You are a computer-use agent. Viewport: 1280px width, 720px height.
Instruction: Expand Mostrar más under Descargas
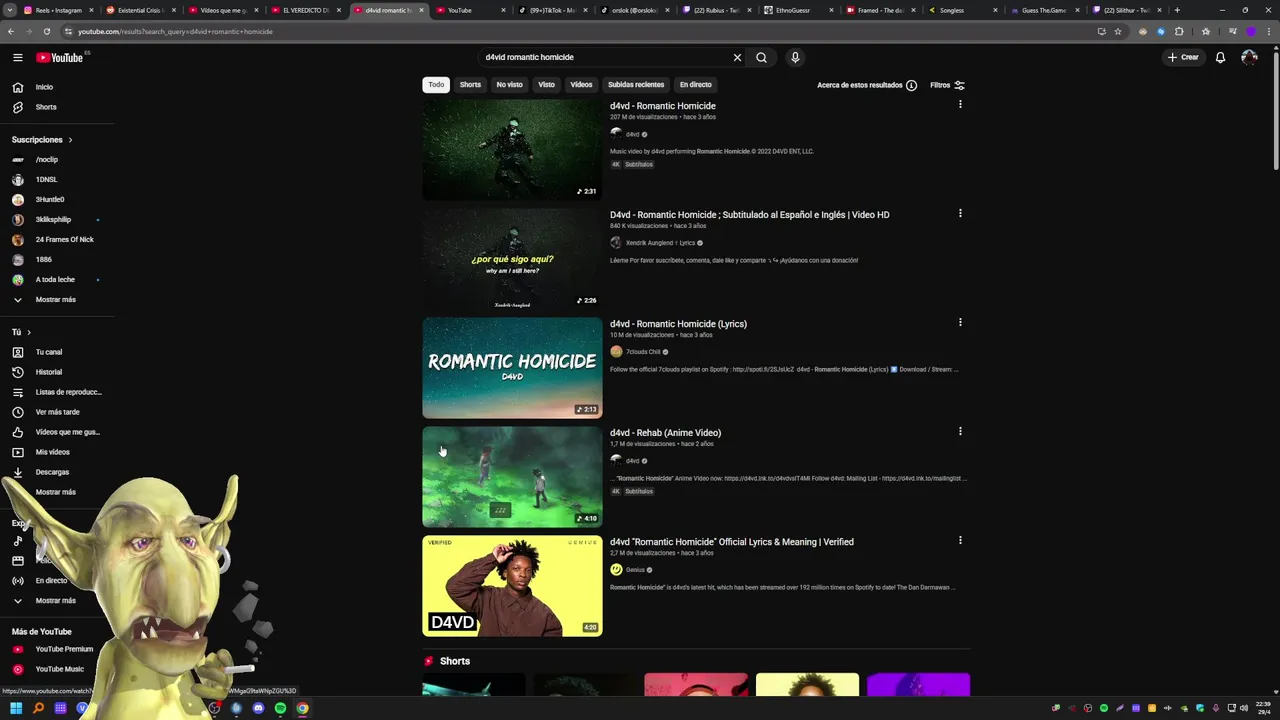coord(57,492)
